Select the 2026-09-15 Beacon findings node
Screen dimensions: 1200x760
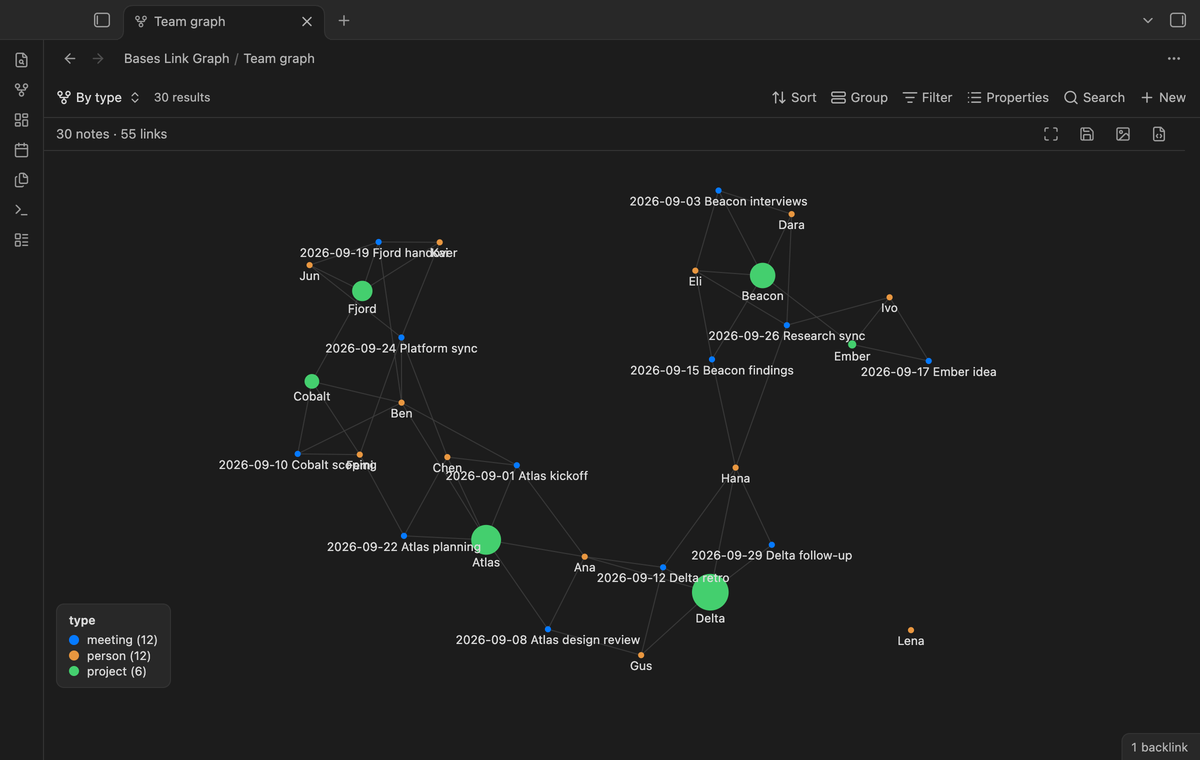click(712, 359)
